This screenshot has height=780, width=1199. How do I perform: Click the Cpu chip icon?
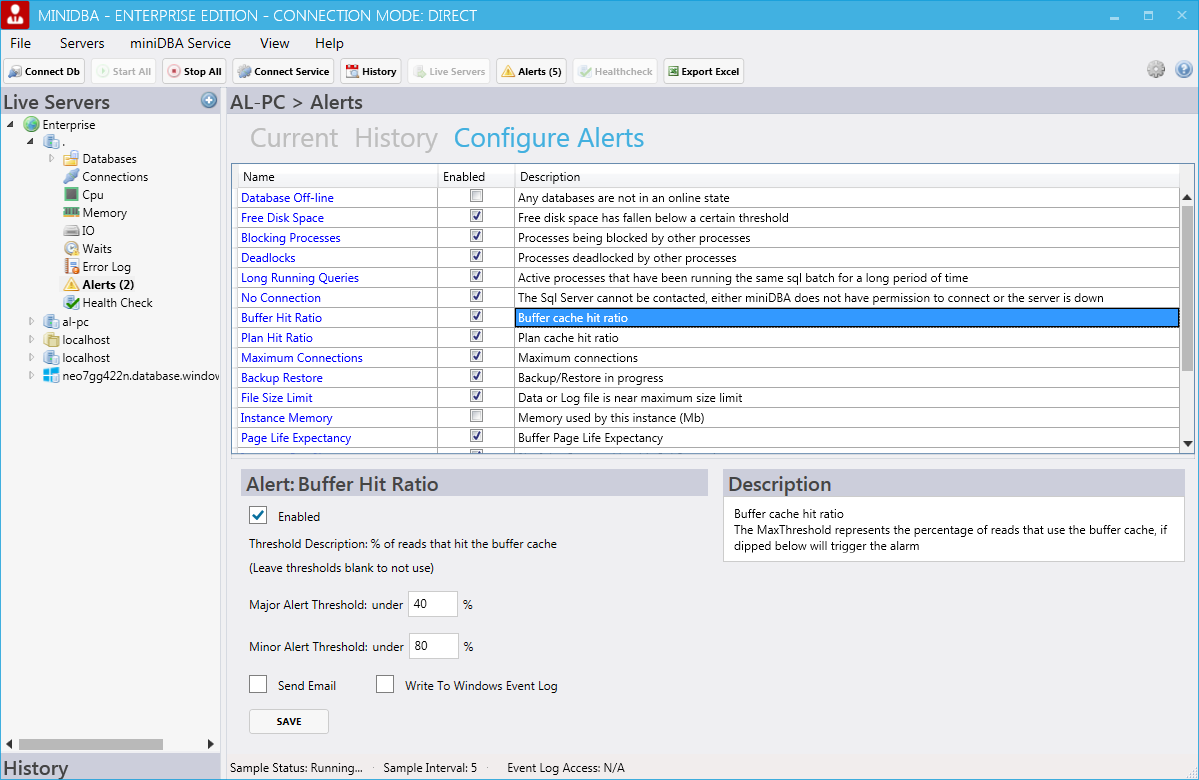[71, 194]
